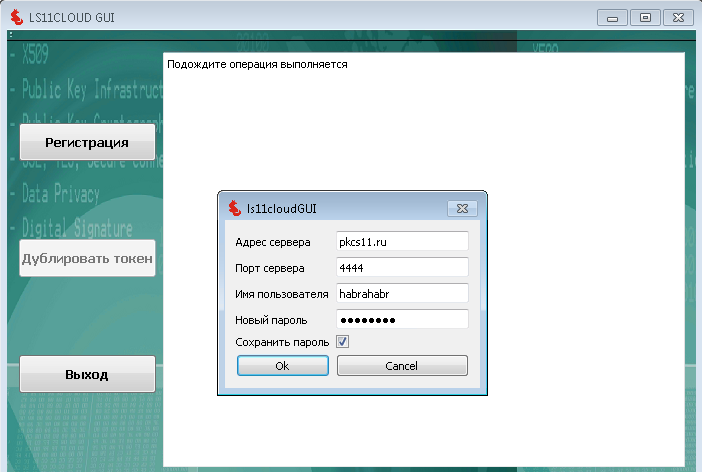Click the Сохранить пароль label text

click(282, 342)
